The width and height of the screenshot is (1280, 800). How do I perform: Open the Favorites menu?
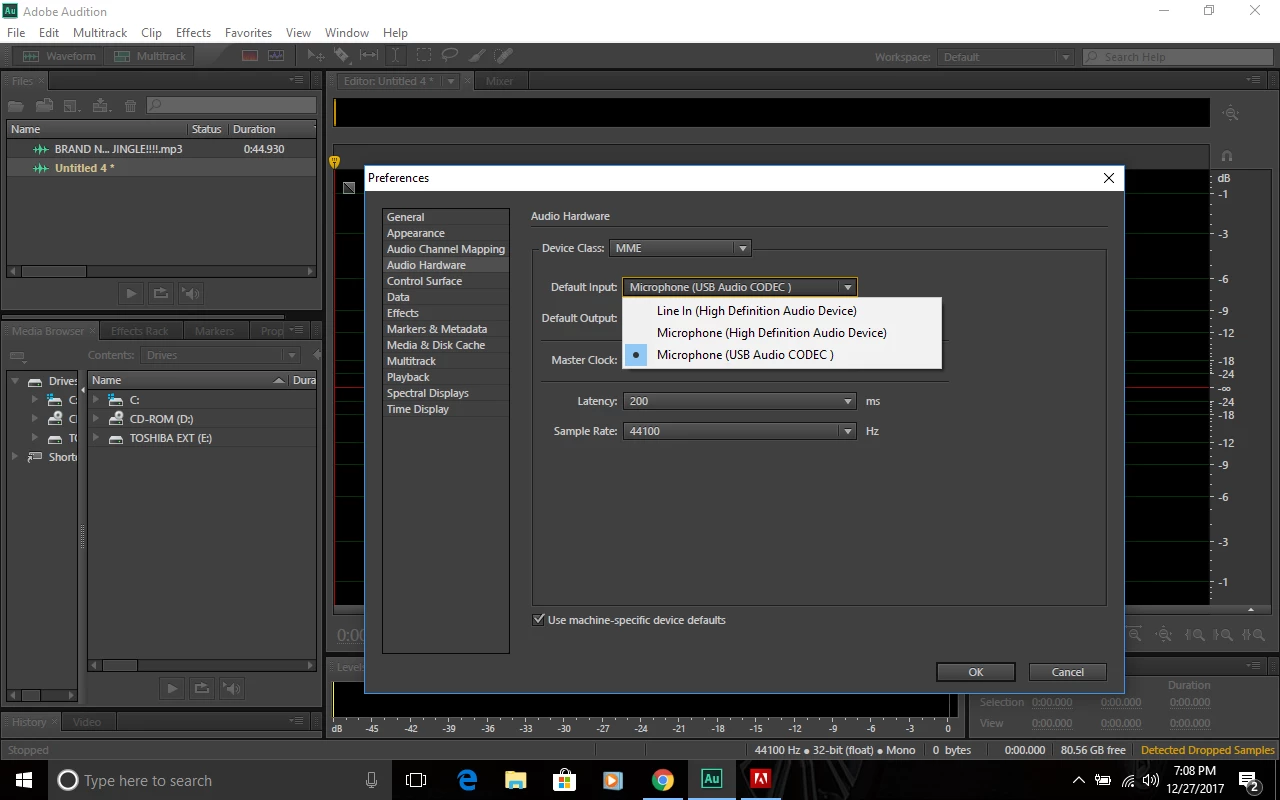pos(248,33)
